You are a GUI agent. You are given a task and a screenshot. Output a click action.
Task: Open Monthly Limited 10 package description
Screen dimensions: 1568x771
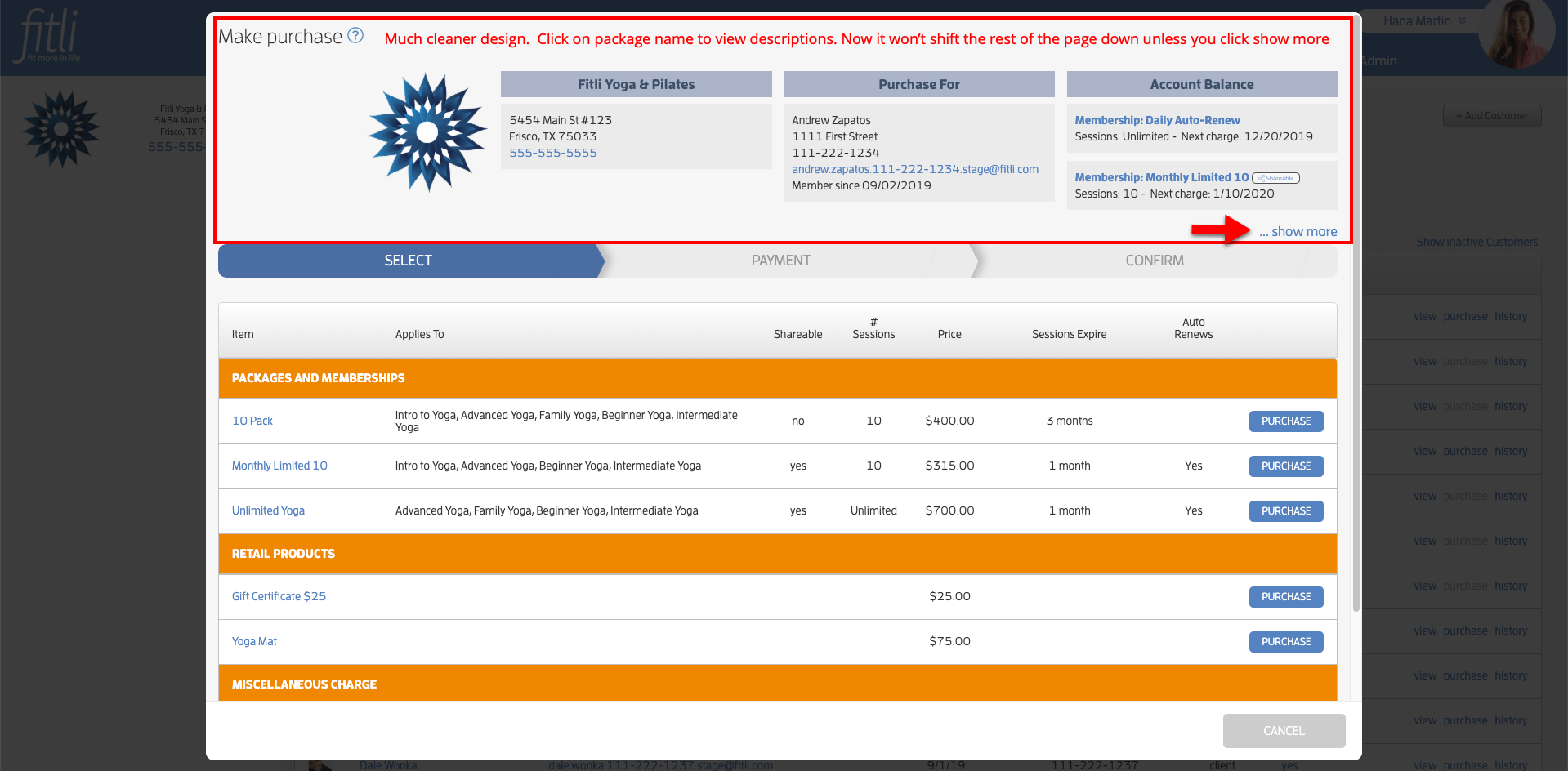click(x=279, y=466)
